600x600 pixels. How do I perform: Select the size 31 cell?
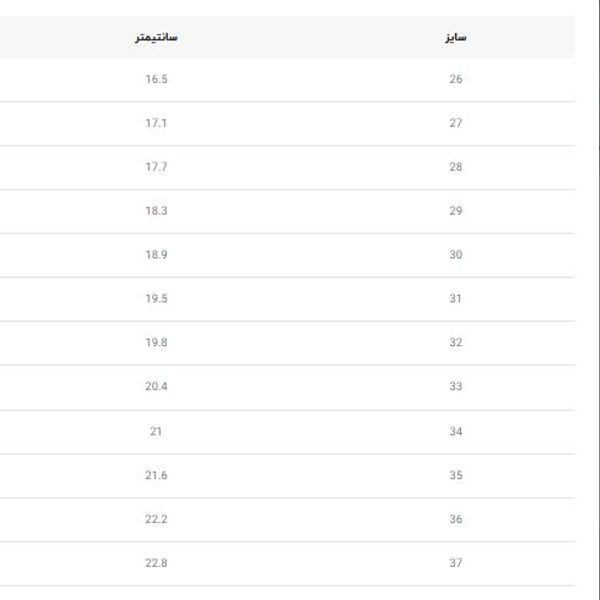click(x=456, y=299)
